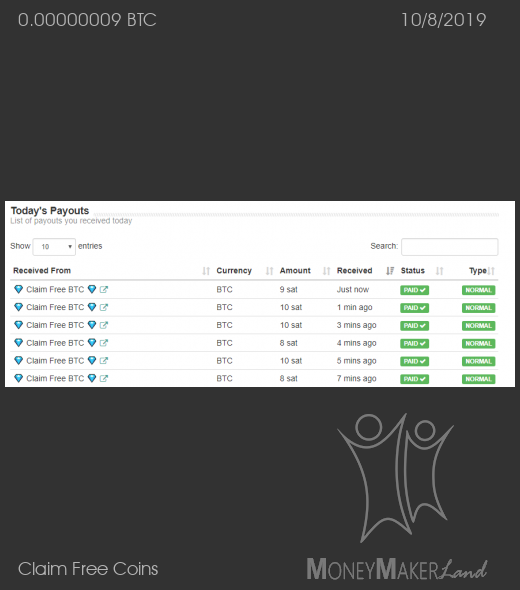Open external link icon in 3 mins ago row
This screenshot has width=520, height=590.
tap(104, 325)
